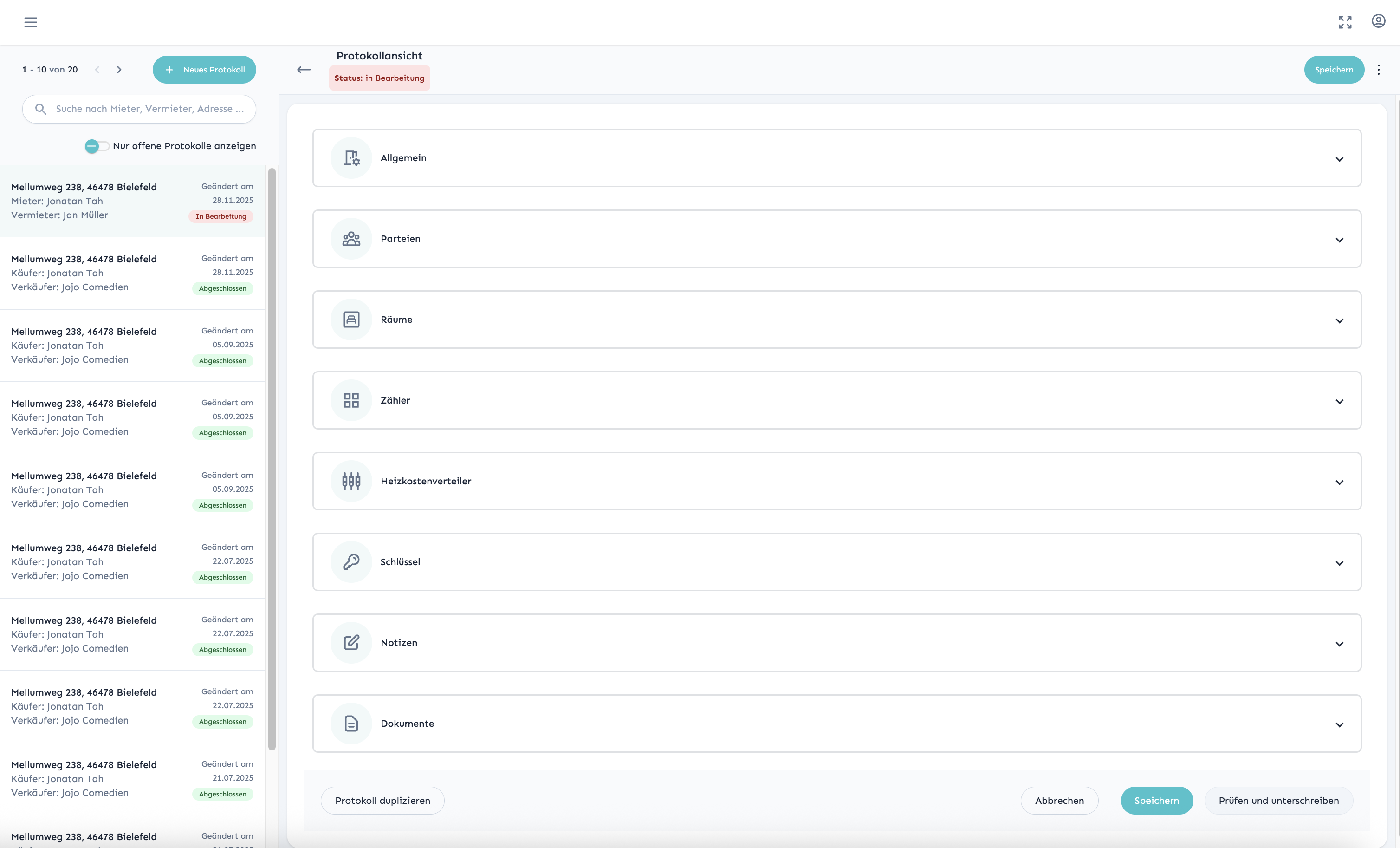The width and height of the screenshot is (1400, 848).
Task: Click the Neues Protokoll button
Action: point(204,69)
